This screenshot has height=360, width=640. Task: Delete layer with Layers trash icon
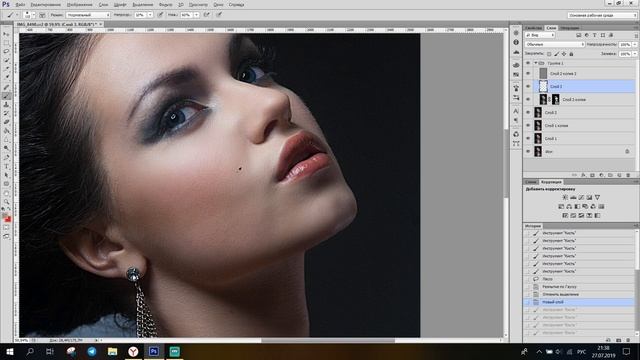[628, 175]
